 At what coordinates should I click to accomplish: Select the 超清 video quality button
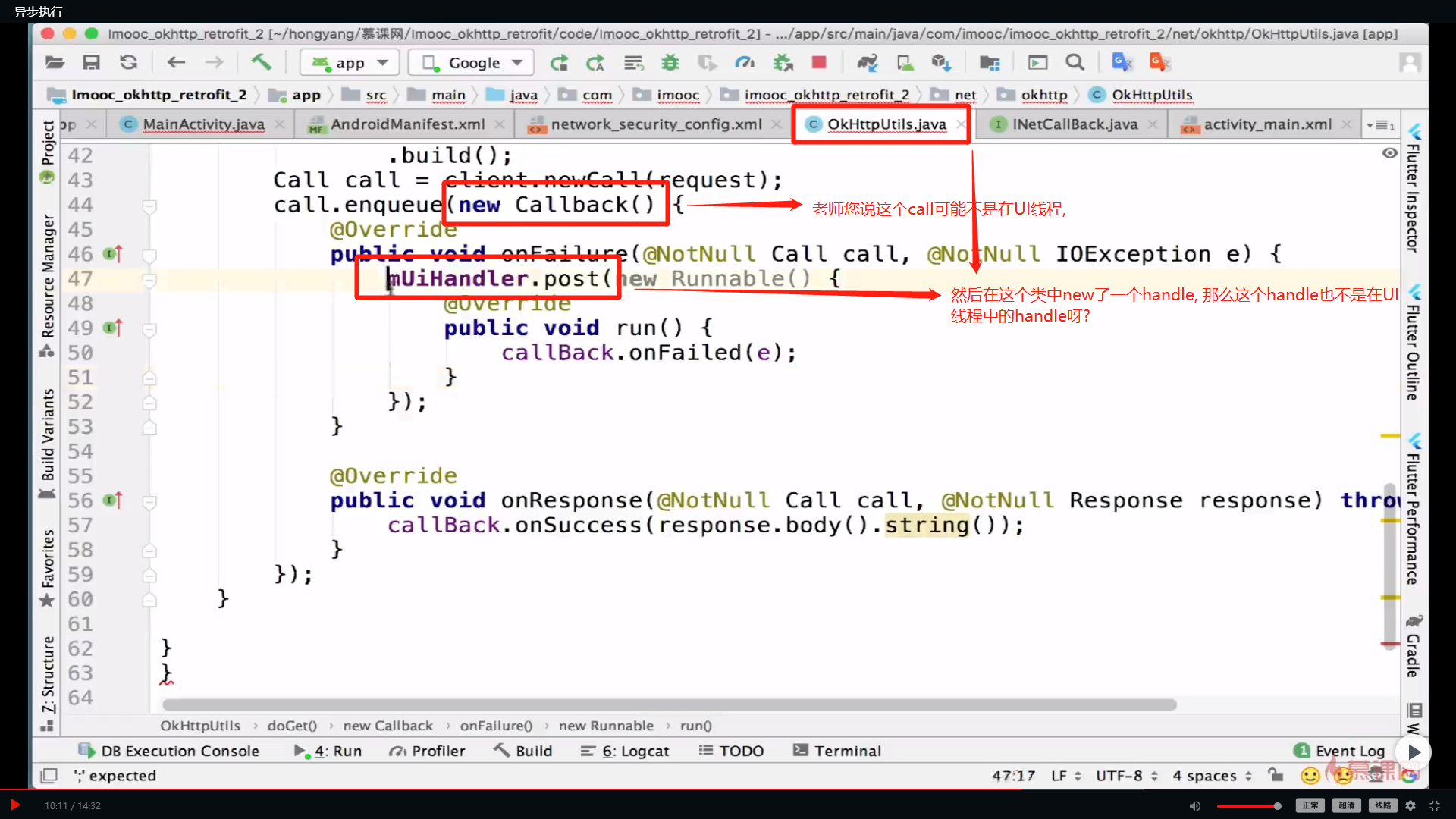(1347, 805)
